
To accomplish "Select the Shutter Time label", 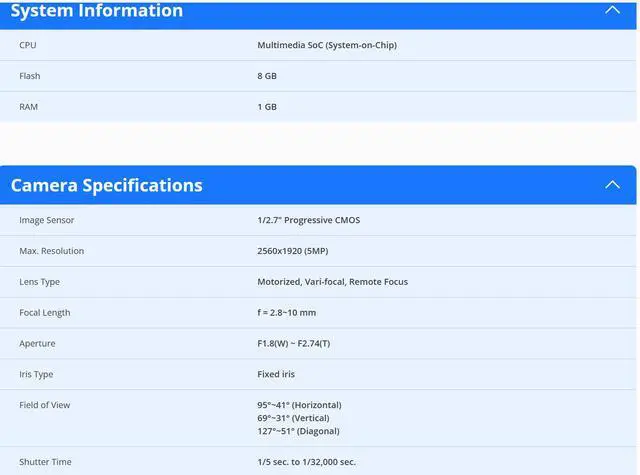I will 45,462.
